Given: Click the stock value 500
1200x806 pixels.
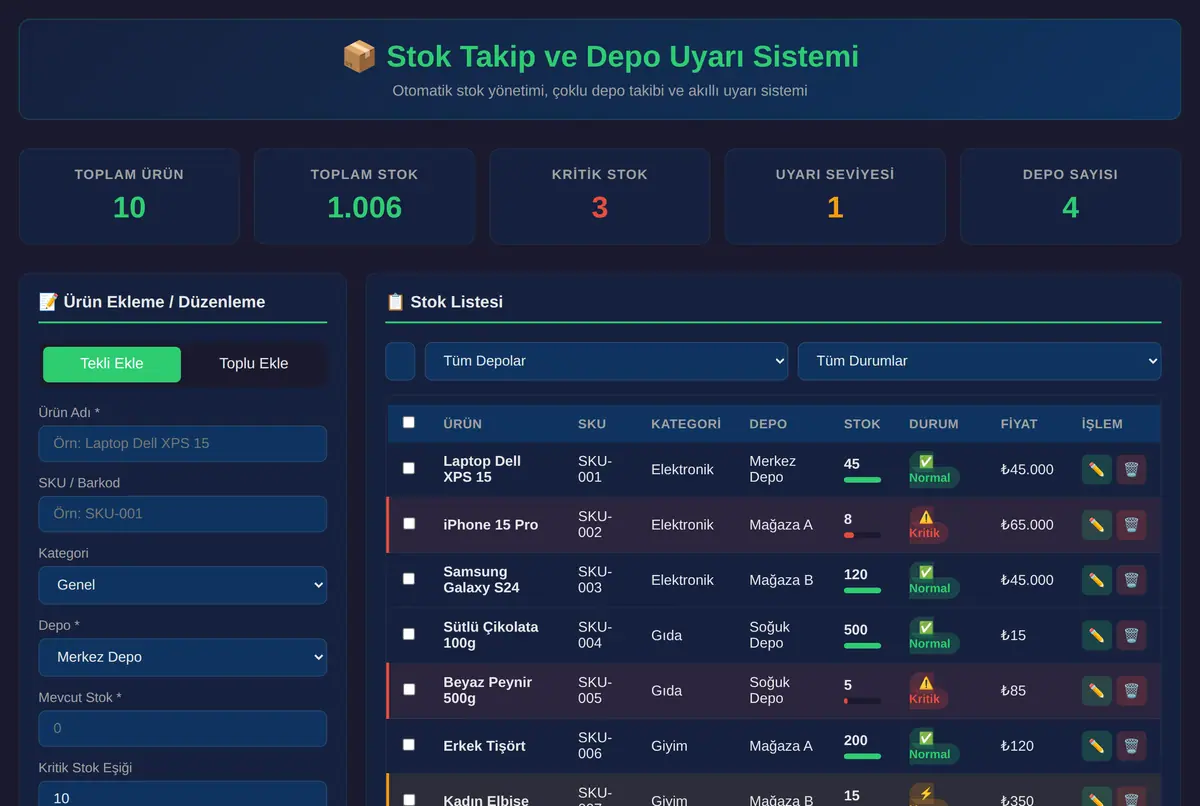Looking at the screenshot, I should coord(856,630).
